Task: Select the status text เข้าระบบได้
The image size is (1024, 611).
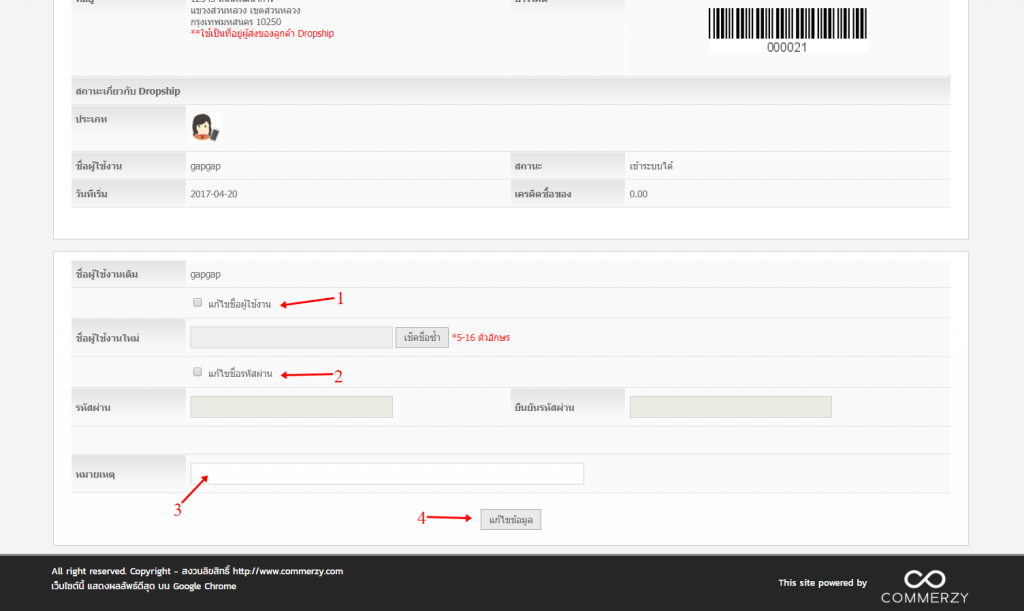Action: pyautogui.click(x=651, y=166)
